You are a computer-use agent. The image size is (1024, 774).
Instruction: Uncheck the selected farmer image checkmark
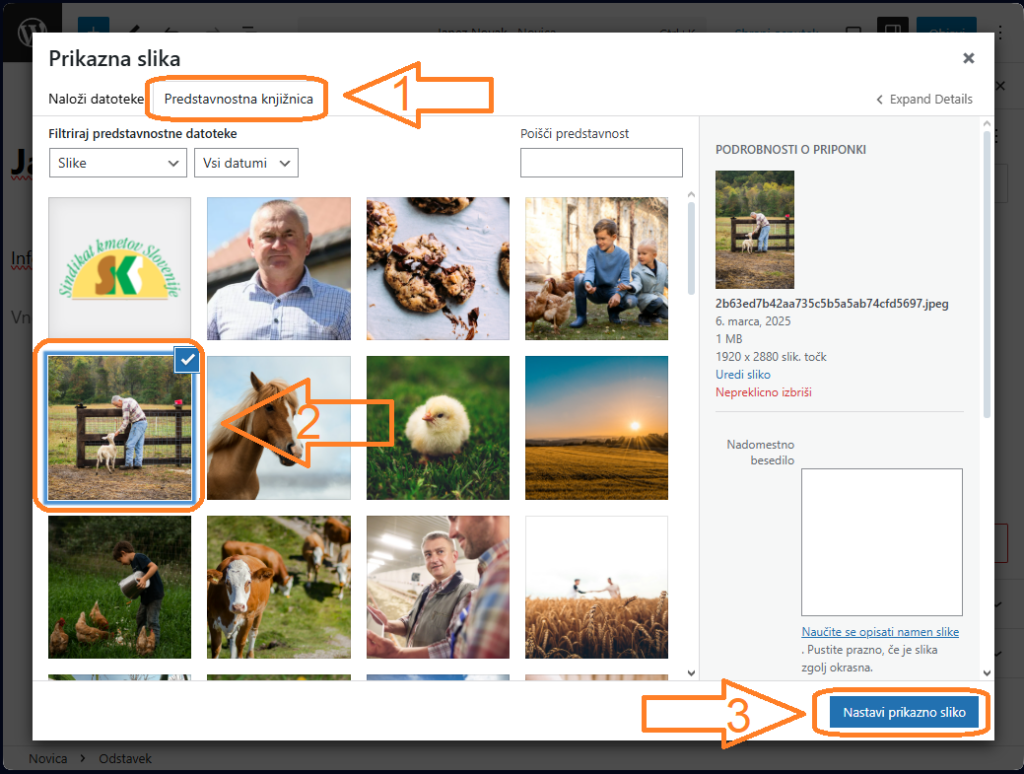[186, 360]
